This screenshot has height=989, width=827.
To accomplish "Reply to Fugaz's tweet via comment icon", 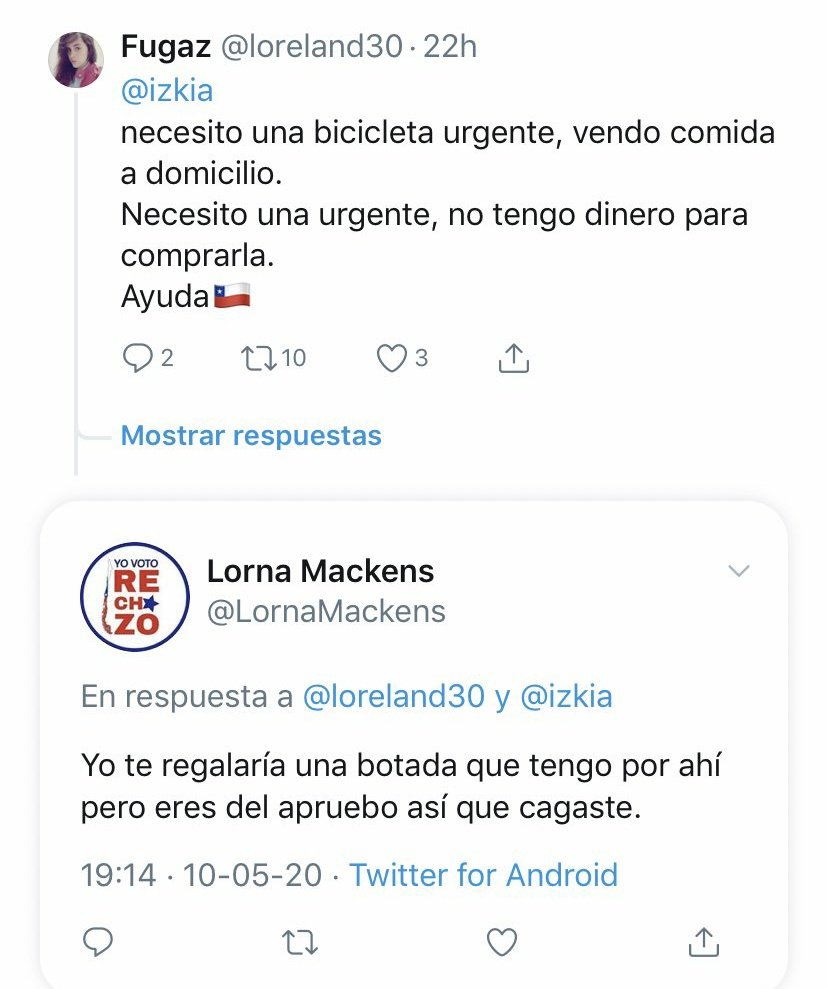I will click(x=137, y=358).
